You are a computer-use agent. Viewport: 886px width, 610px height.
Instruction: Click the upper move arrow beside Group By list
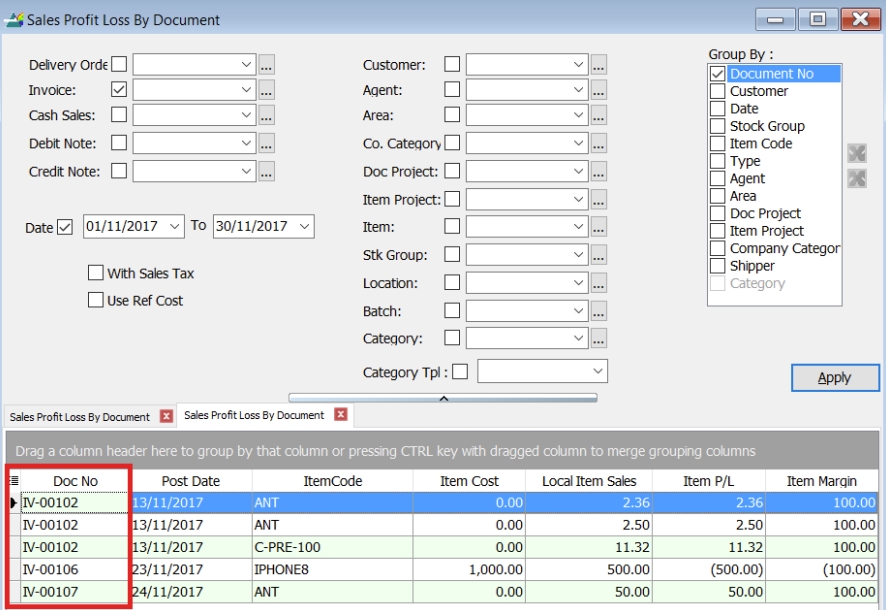click(x=856, y=154)
